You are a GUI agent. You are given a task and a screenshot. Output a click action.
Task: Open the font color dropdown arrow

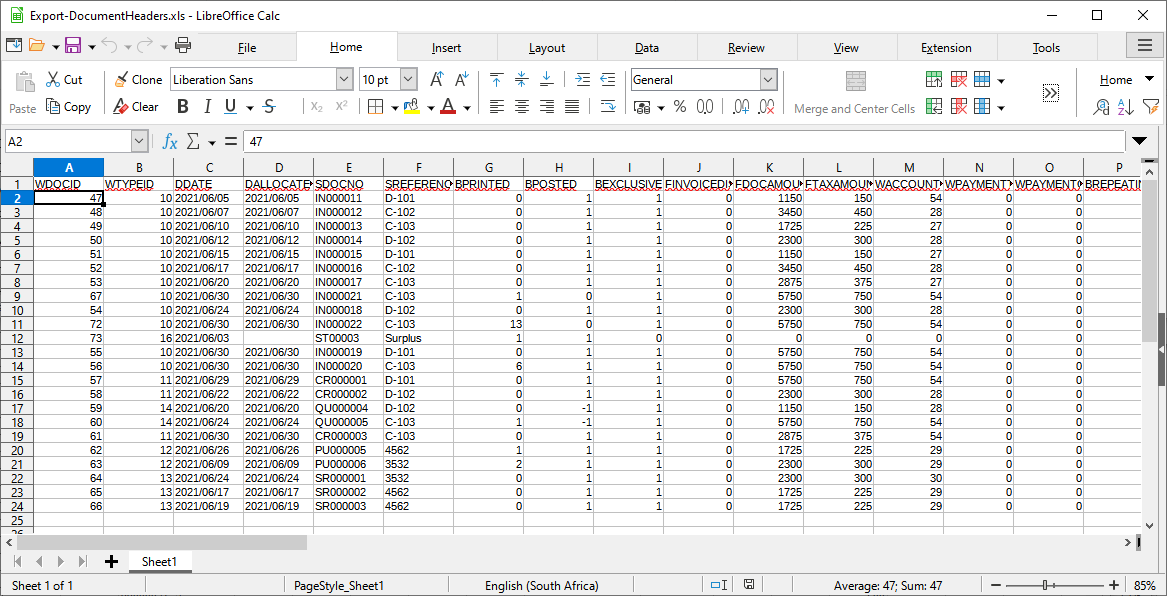[x=466, y=109]
